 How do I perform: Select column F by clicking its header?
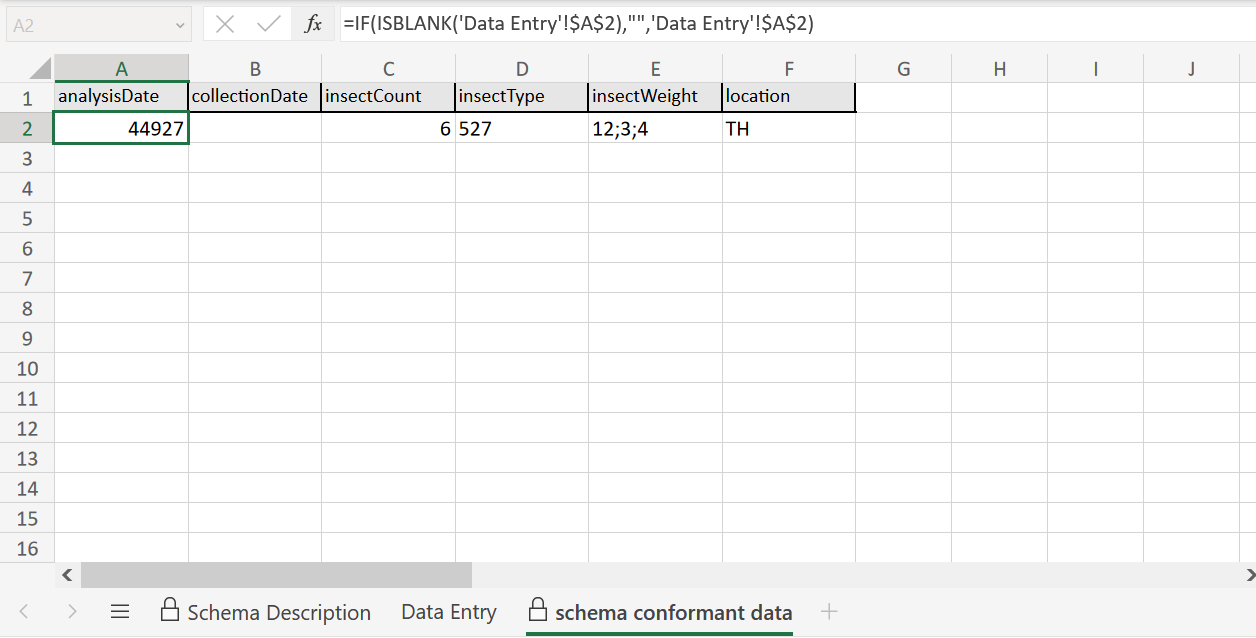(788, 68)
